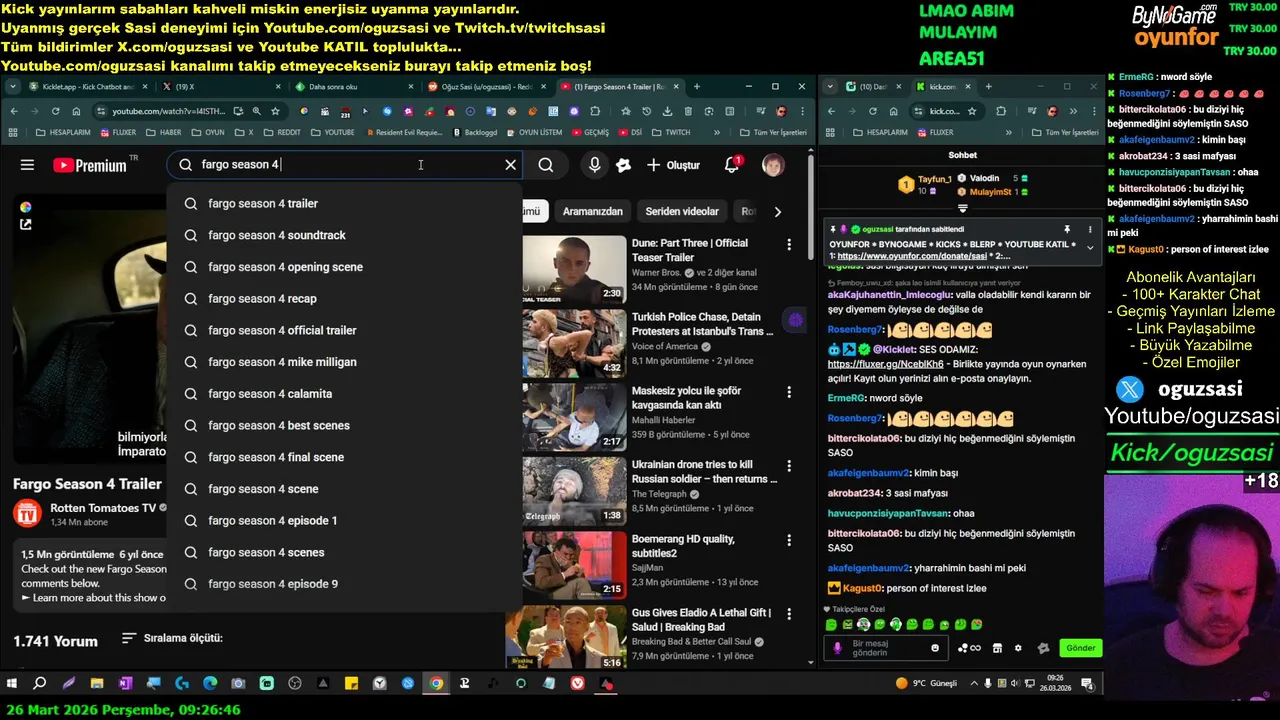Open the Backloggd bookmark

tap(475, 132)
